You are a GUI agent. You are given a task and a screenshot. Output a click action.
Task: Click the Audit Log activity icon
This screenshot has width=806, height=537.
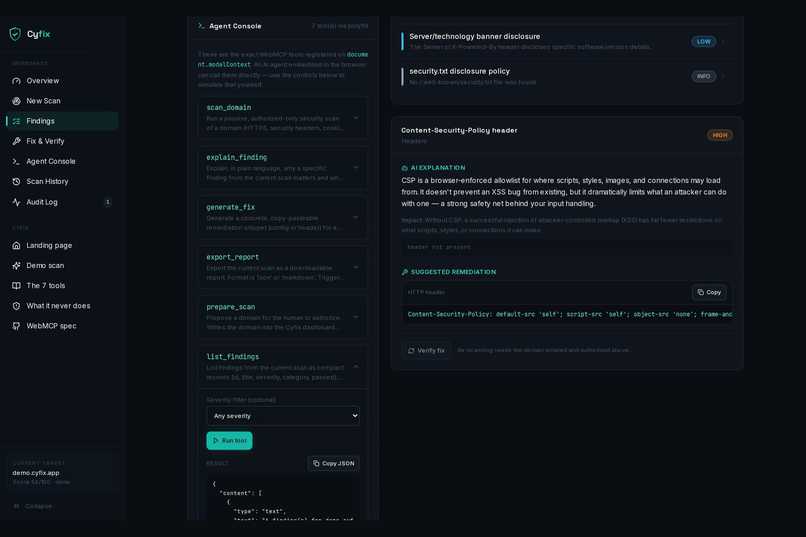[16, 202]
